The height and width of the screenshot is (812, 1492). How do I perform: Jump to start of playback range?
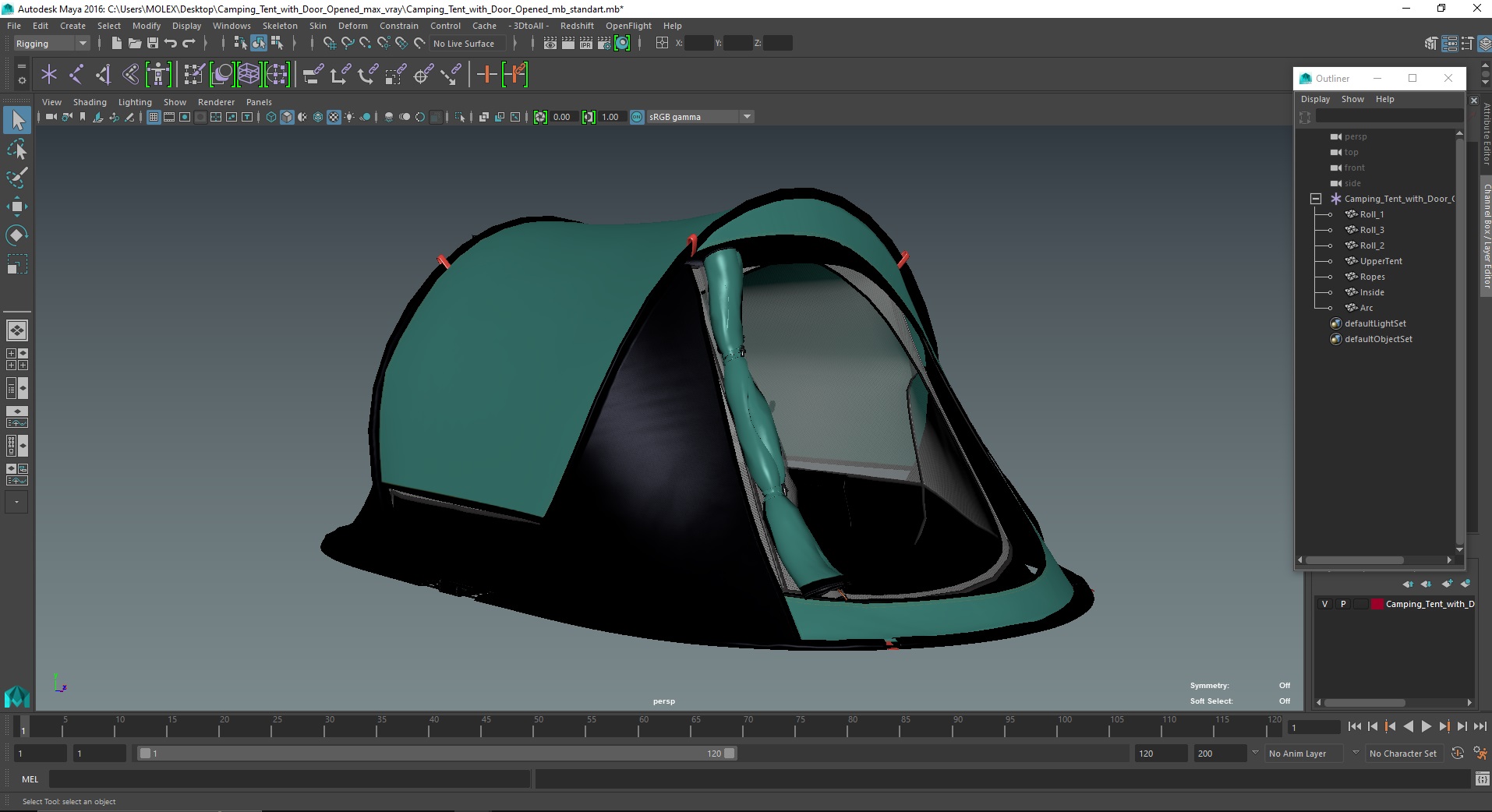pyautogui.click(x=1354, y=726)
